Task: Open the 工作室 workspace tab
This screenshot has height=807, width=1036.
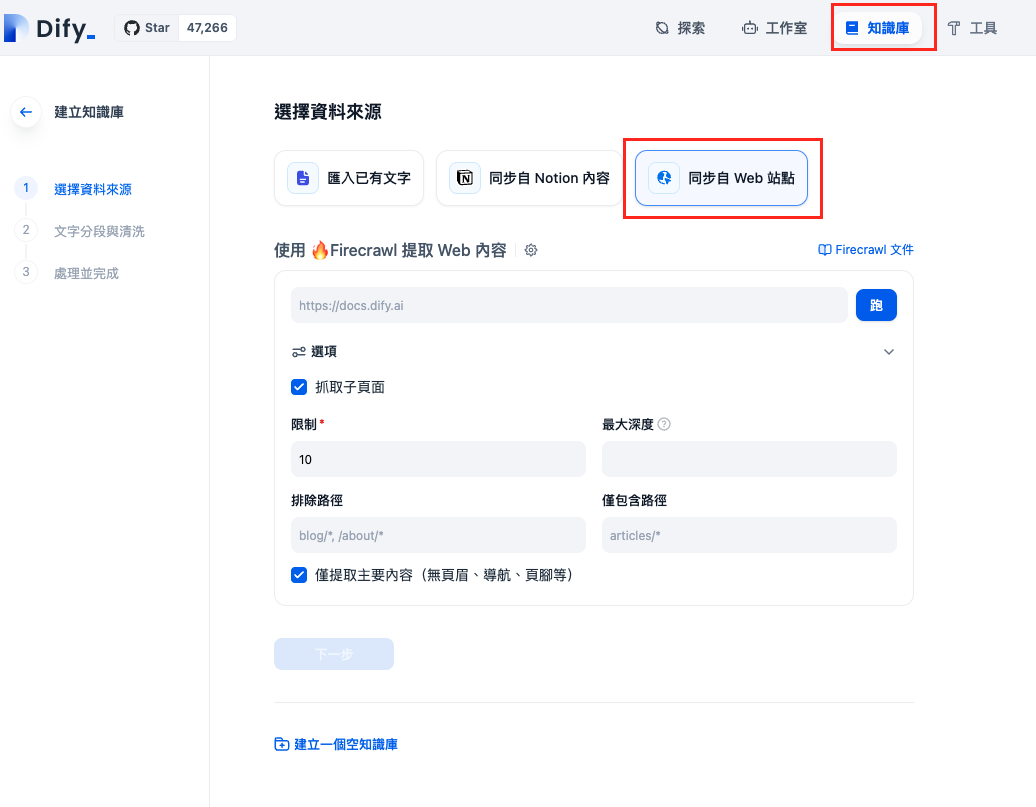Action: click(775, 27)
